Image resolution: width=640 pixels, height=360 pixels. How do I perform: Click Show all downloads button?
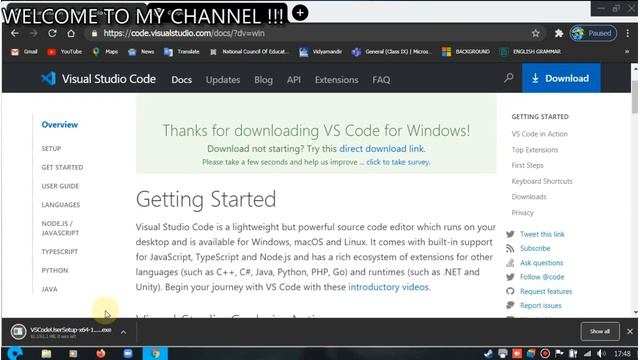point(600,331)
